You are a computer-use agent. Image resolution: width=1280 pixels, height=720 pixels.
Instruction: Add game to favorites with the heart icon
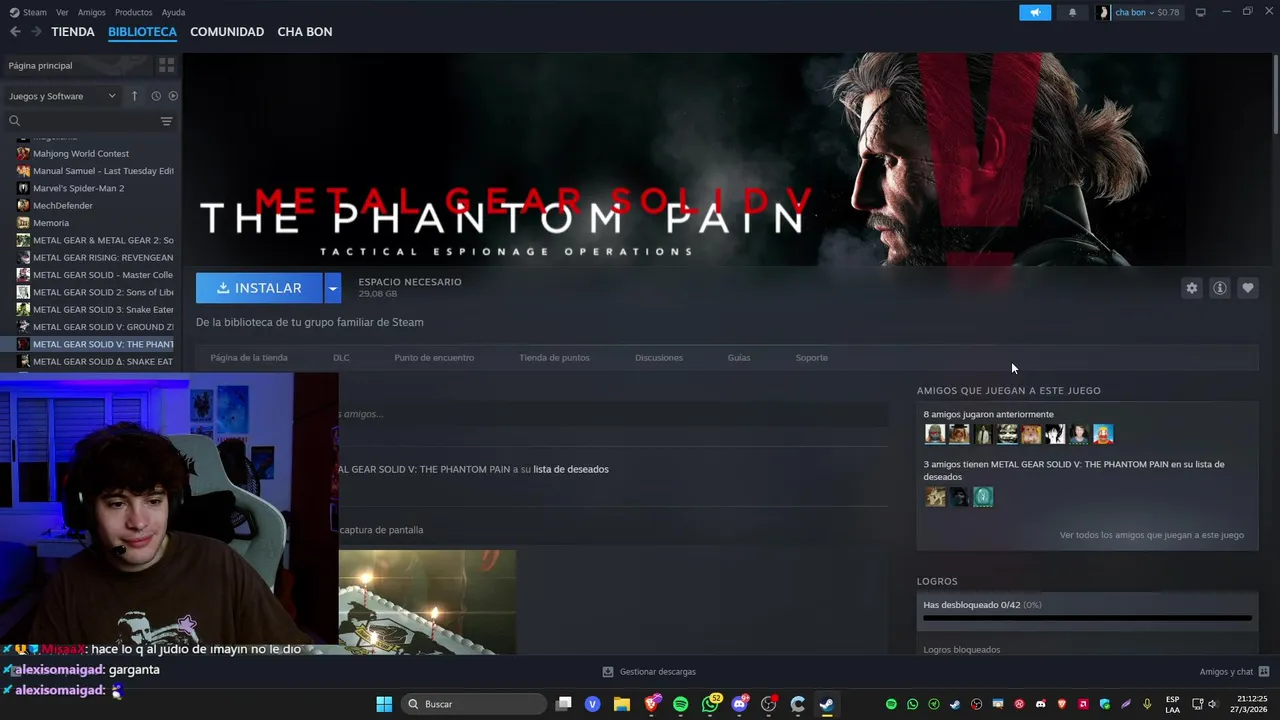point(1247,288)
